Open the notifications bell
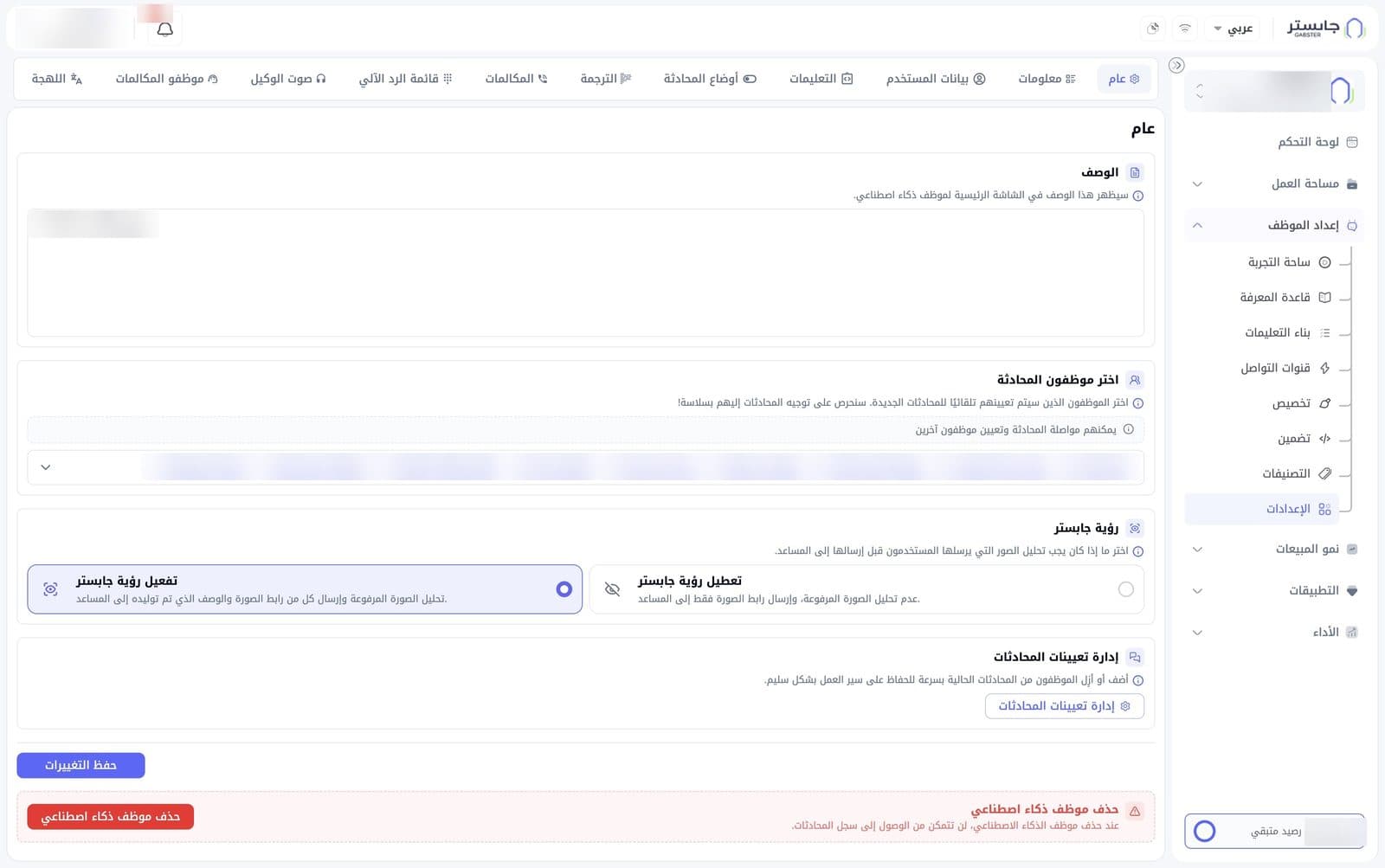This screenshot has width=1385, height=868. coord(164,29)
